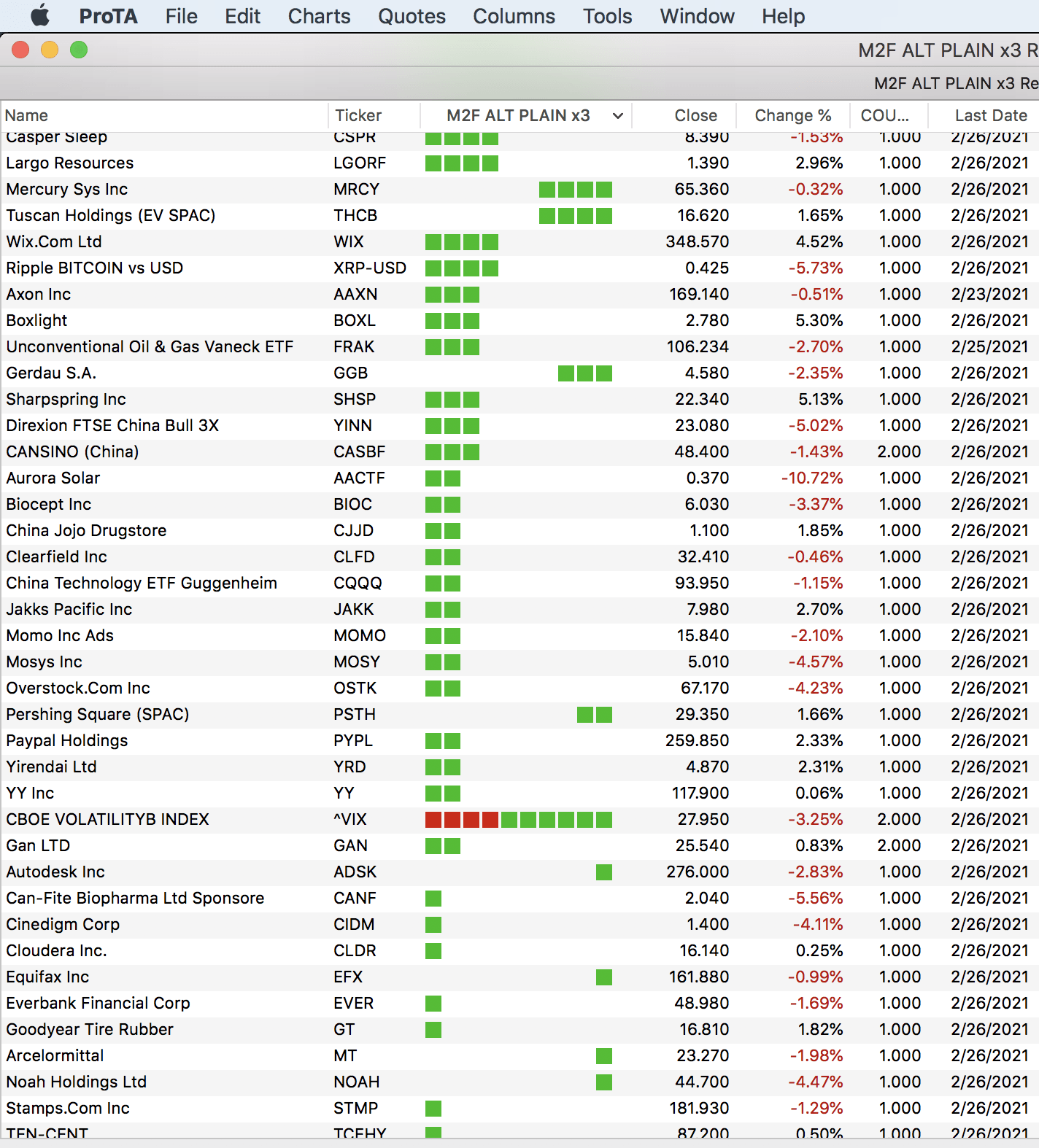Open the Window menu
This screenshot has width=1039, height=1148.
697,16
